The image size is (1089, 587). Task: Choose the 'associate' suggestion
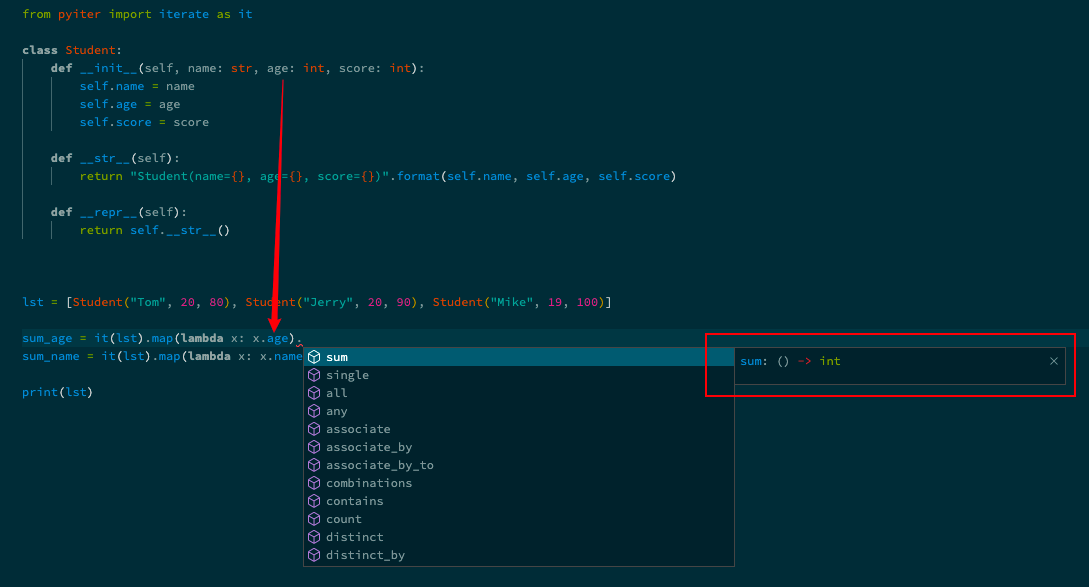pos(519,429)
